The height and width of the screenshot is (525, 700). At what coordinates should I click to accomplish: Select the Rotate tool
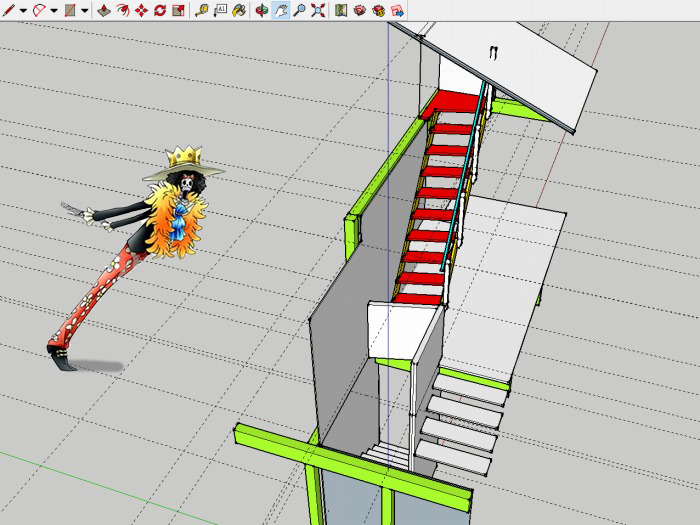[160, 10]
